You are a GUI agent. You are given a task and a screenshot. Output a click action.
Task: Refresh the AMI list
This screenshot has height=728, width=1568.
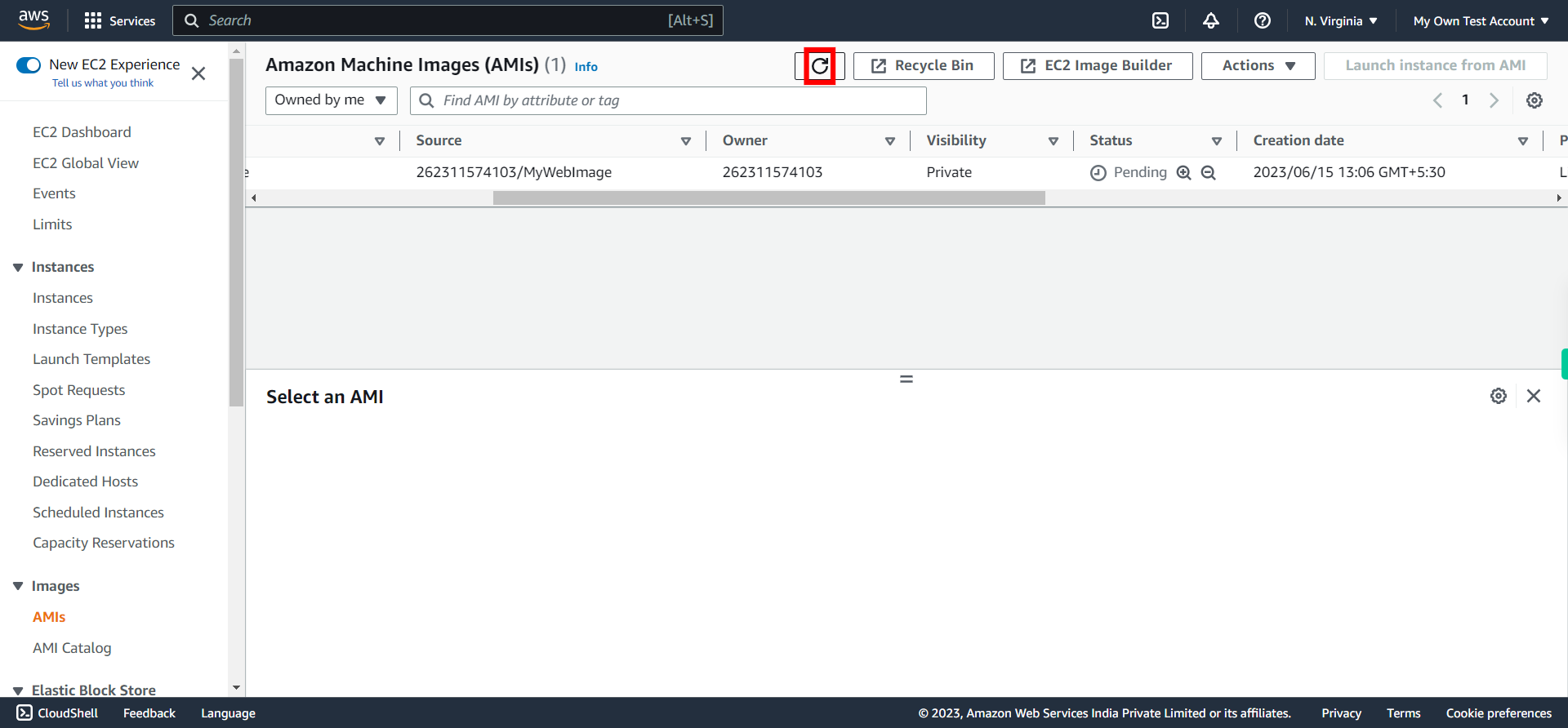(x=820, y=66)
